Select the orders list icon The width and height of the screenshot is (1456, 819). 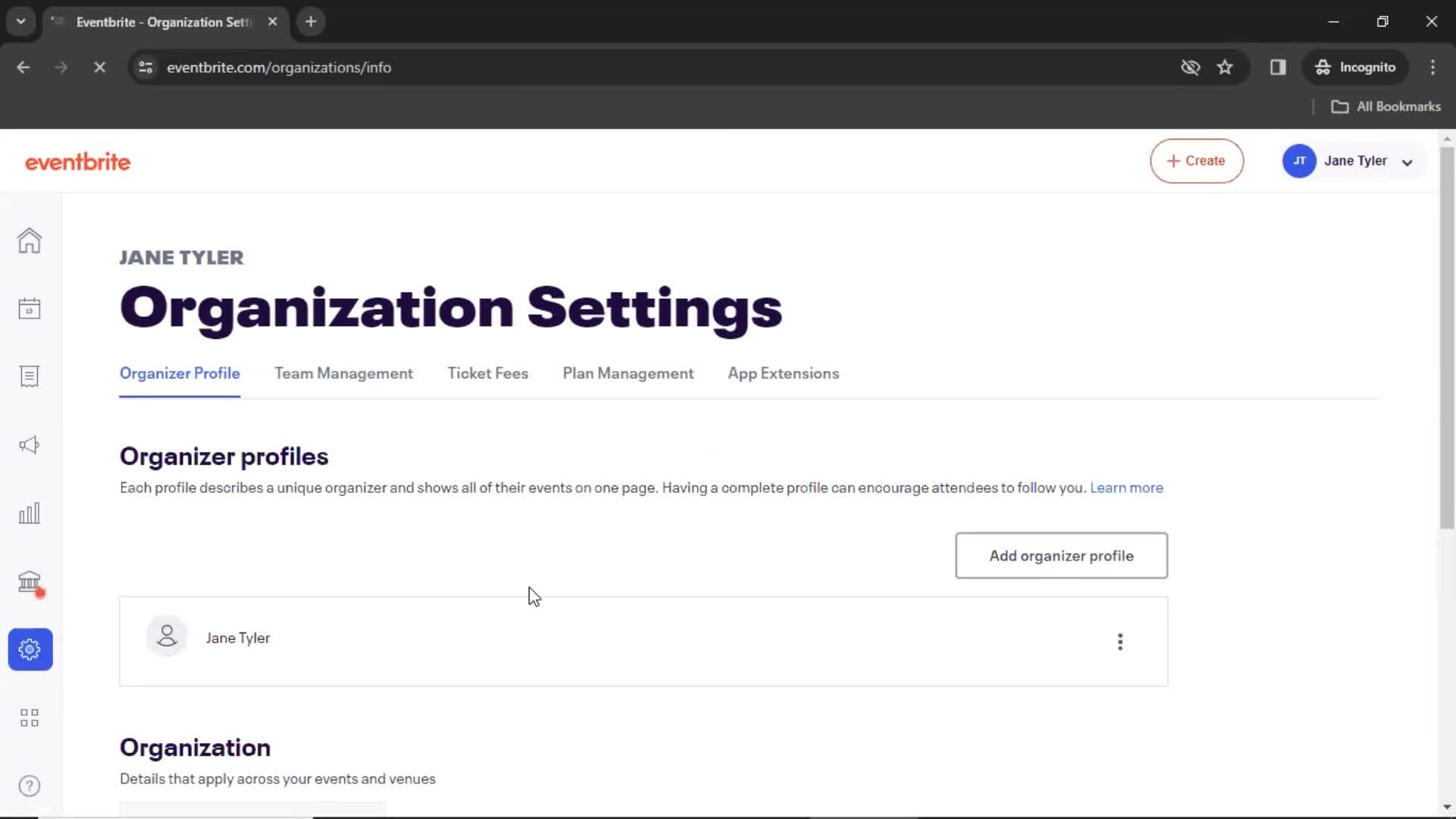coord(29,376)
